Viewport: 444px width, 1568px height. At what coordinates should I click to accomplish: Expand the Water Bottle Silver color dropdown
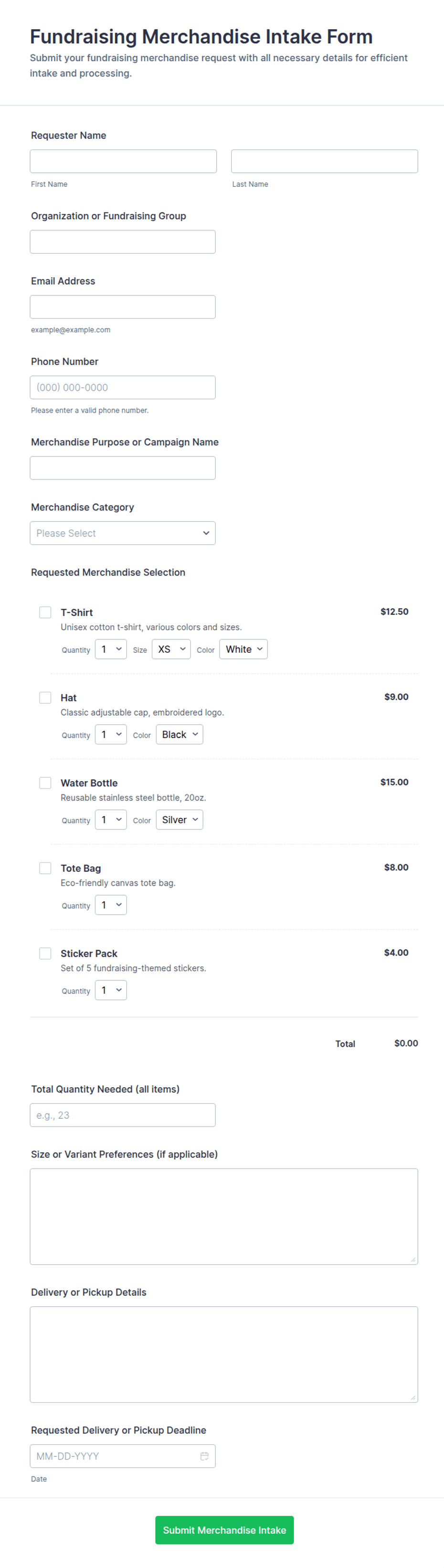coord(180,819)
